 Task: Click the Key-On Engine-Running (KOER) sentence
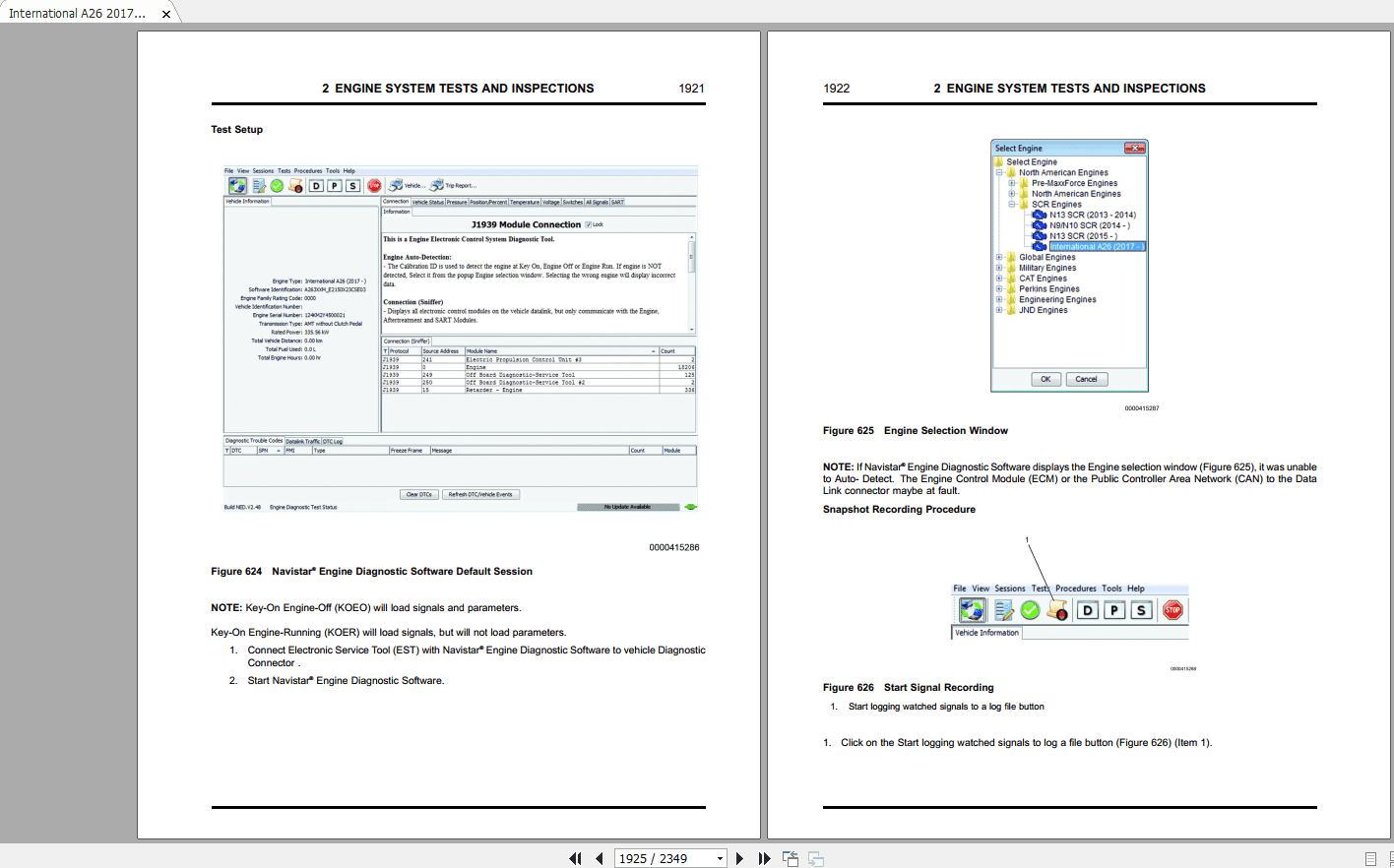point(388,632)
